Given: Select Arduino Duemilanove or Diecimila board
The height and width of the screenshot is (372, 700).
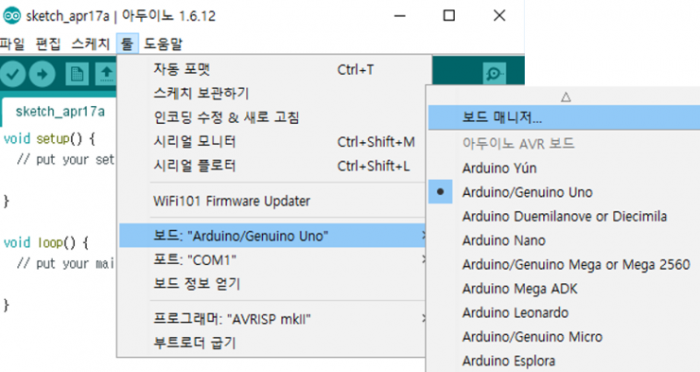Looking at the screenshot, I should pyautogui.click(x=564, y=216).
